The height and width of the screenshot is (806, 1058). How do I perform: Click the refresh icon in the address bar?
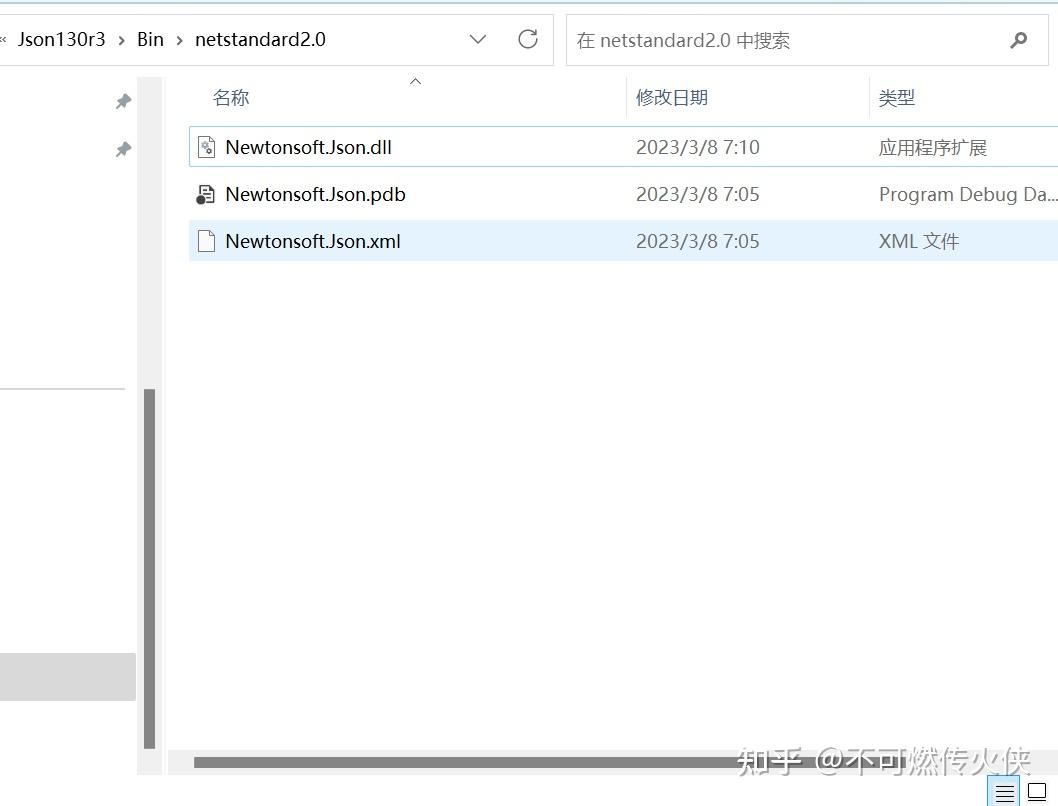[527, 39]
